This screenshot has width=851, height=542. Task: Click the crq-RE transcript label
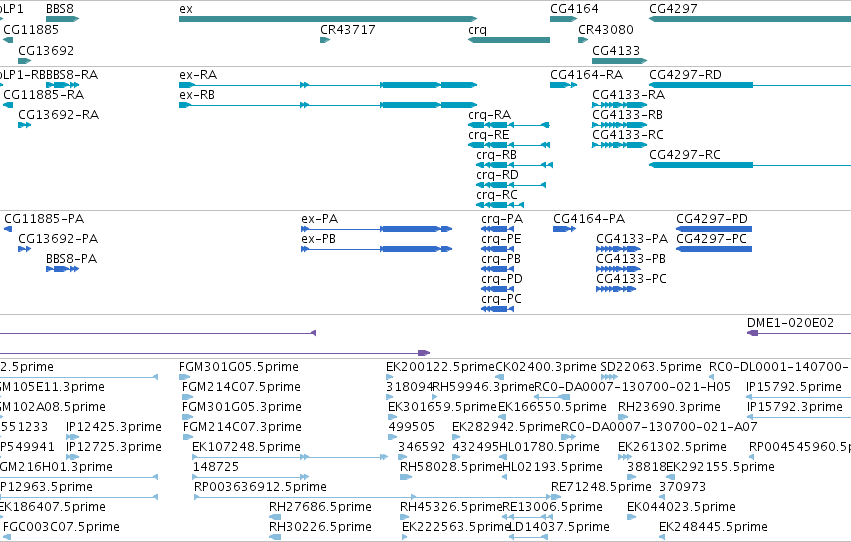(489, 135)
